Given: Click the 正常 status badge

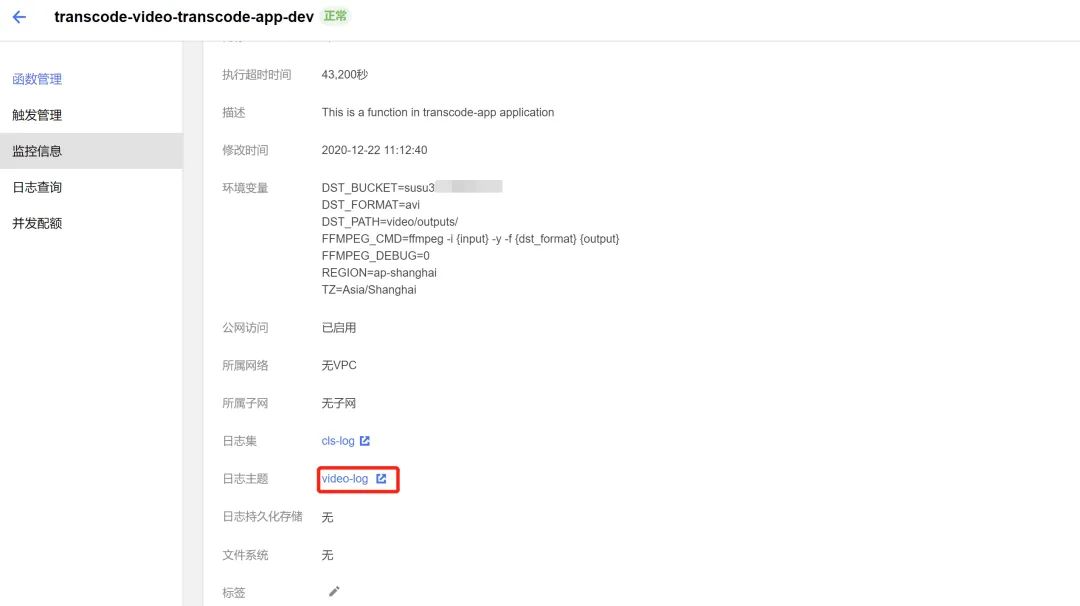Looking at the screenshot, I should pyautogui.click(x=335, y=16).
